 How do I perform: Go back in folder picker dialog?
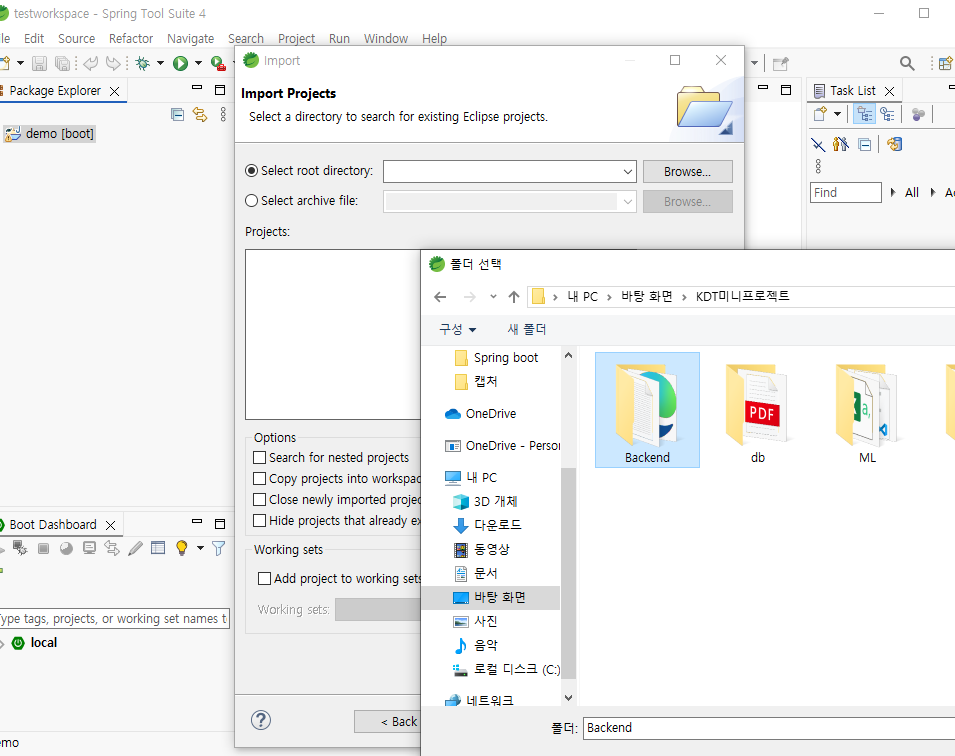(x=440, y=297)
